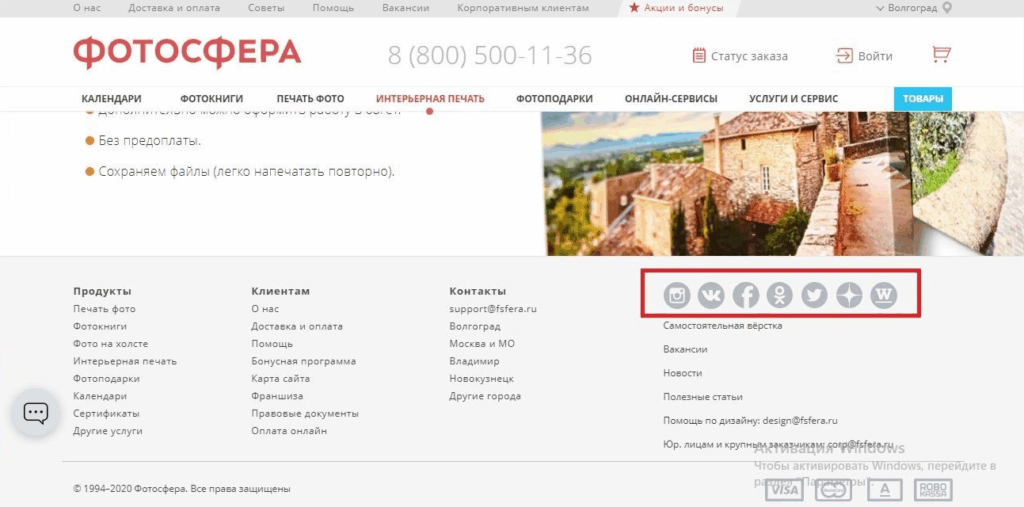Image resolution: width=1024 pixels, height=507 pixels.
Task: Open footer link Полезные статьи
Action: coord(703,397)
